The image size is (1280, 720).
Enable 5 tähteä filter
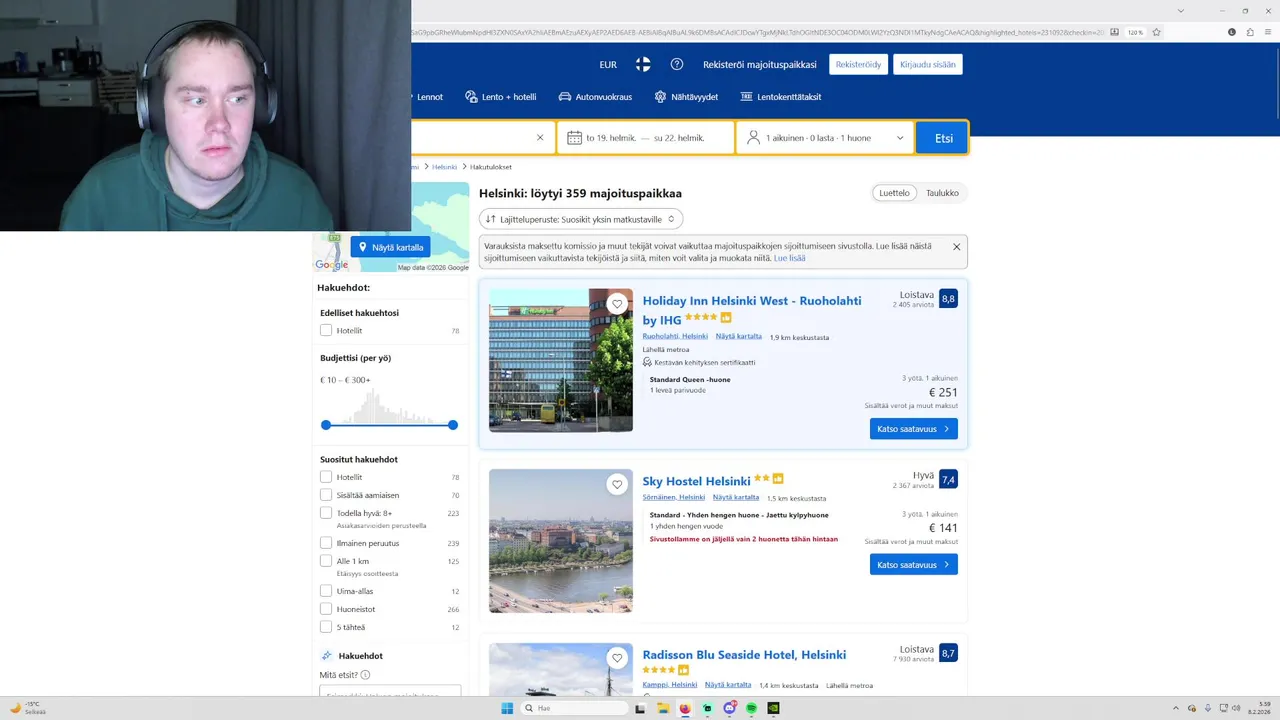(x=326, y=627)
